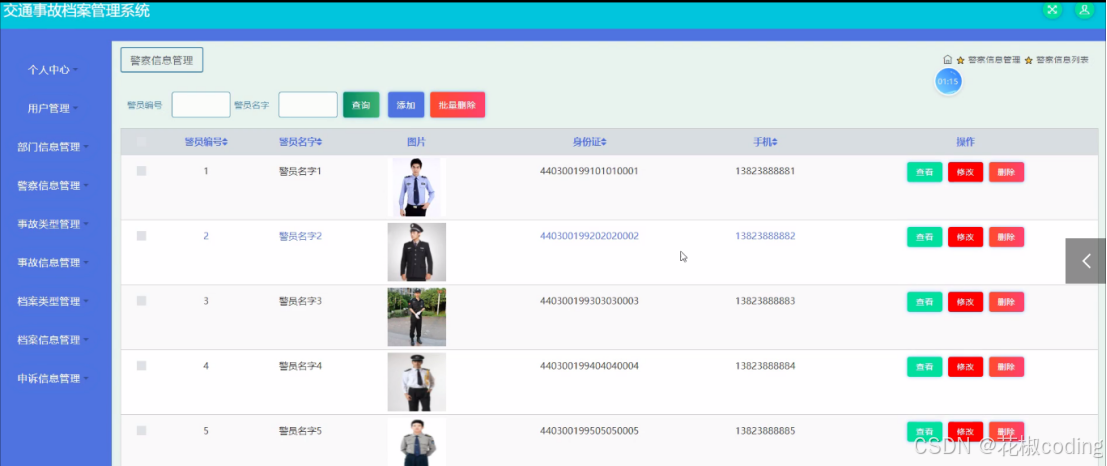This screenshot has width=1107, height=466.
Task: Click 查看 for 警员名字3
Action: 924,301
